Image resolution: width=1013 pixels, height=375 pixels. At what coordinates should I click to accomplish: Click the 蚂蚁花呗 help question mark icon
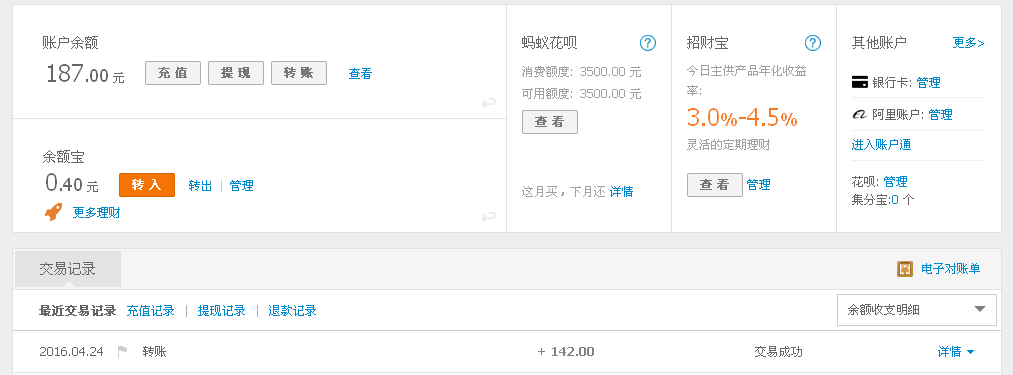(647, 43)
